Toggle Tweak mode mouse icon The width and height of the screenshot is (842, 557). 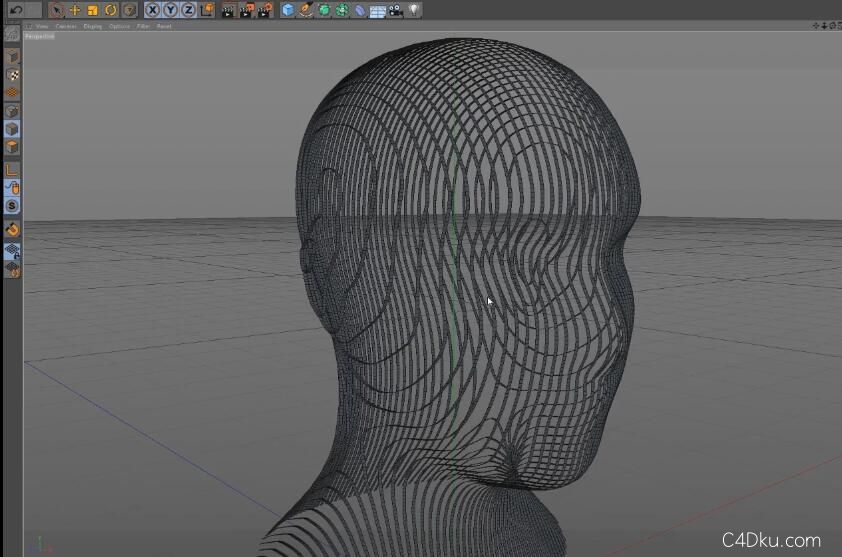coord(12,187)
